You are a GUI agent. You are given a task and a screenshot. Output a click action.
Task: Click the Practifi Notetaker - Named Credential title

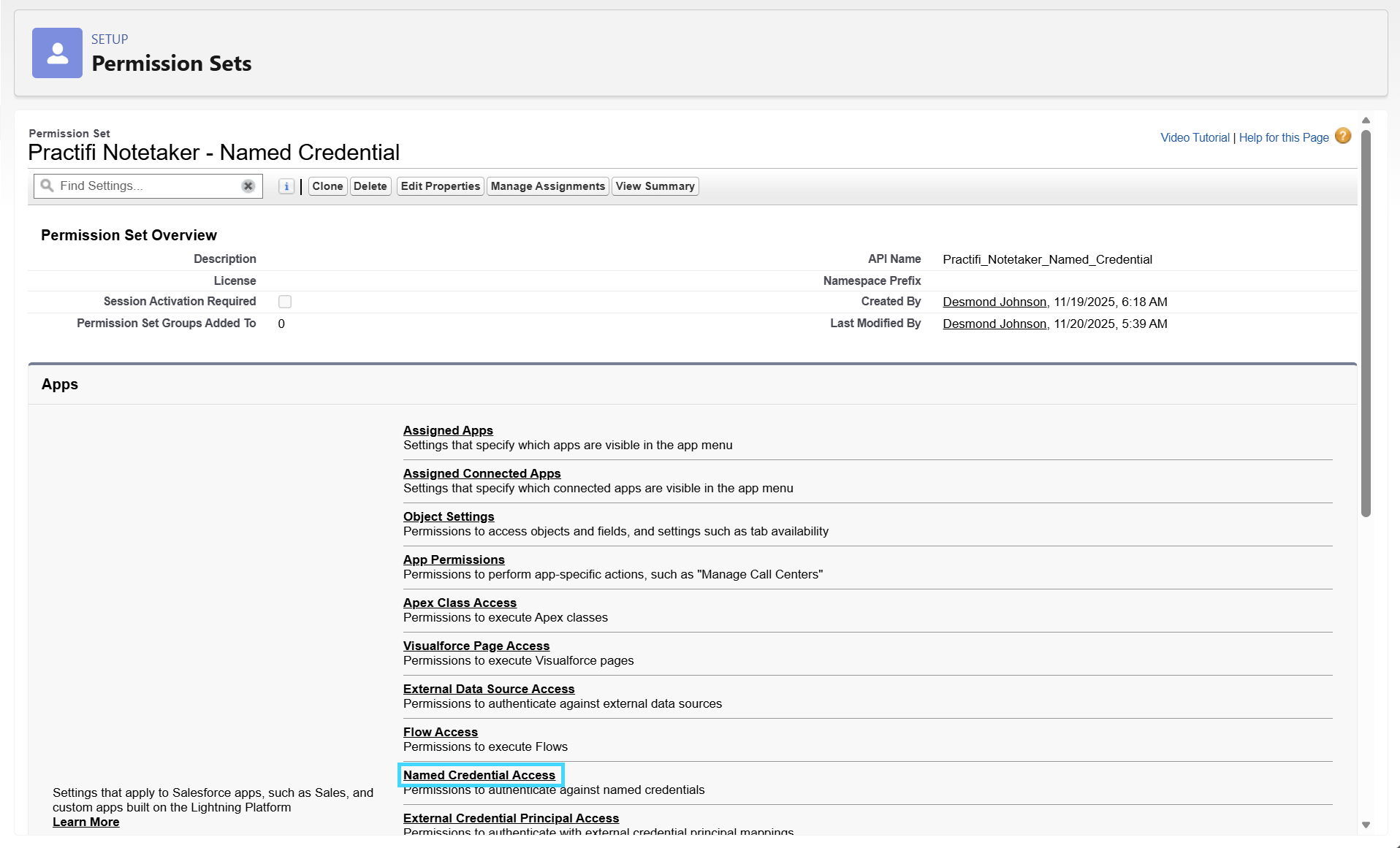pyautogui.click(x=213, y=153)
